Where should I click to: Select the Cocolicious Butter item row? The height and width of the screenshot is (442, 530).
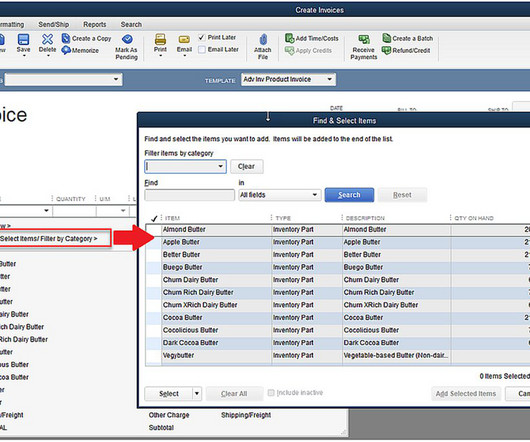click(338, 330)
